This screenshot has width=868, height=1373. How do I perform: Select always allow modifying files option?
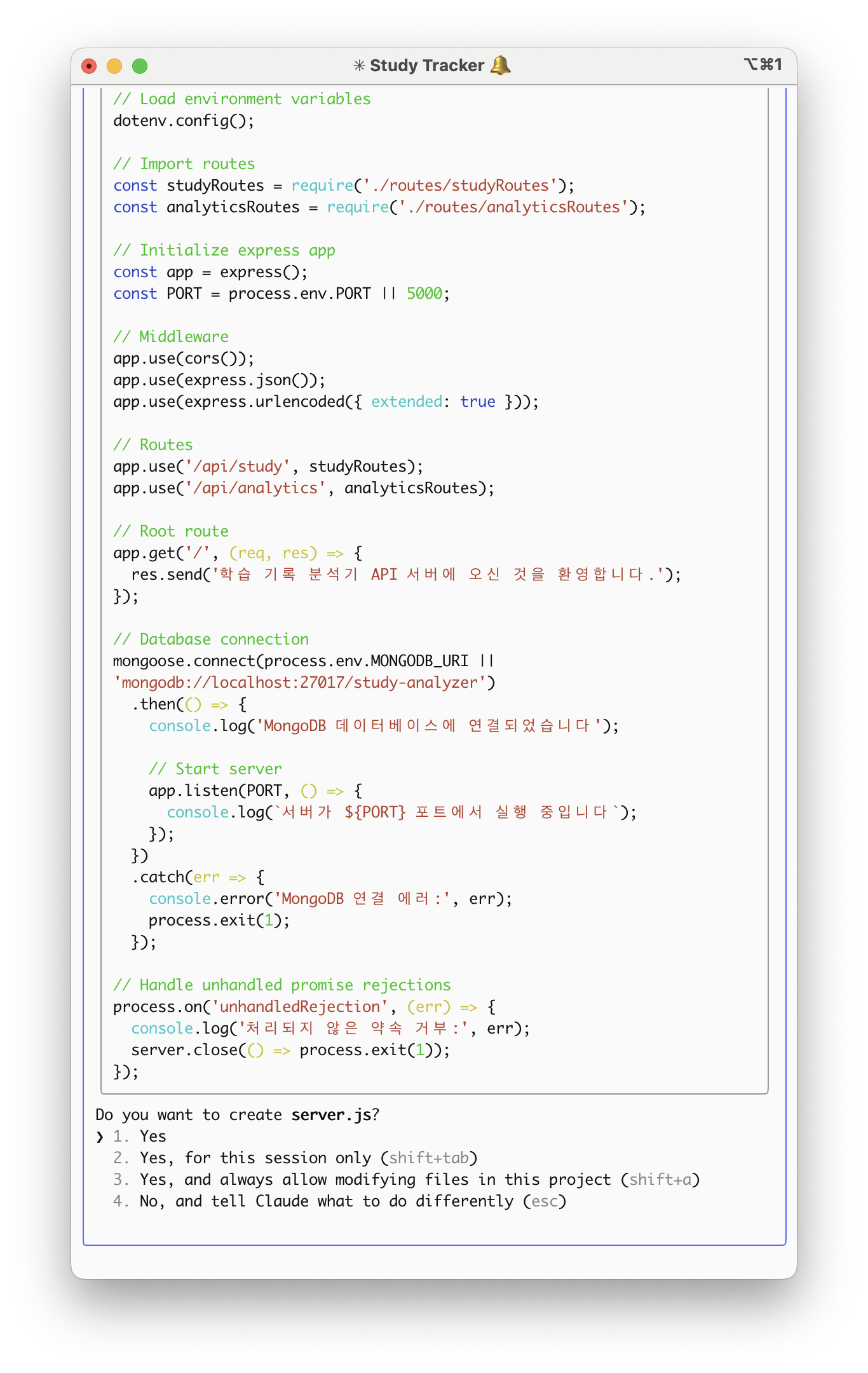(407, 1179)
